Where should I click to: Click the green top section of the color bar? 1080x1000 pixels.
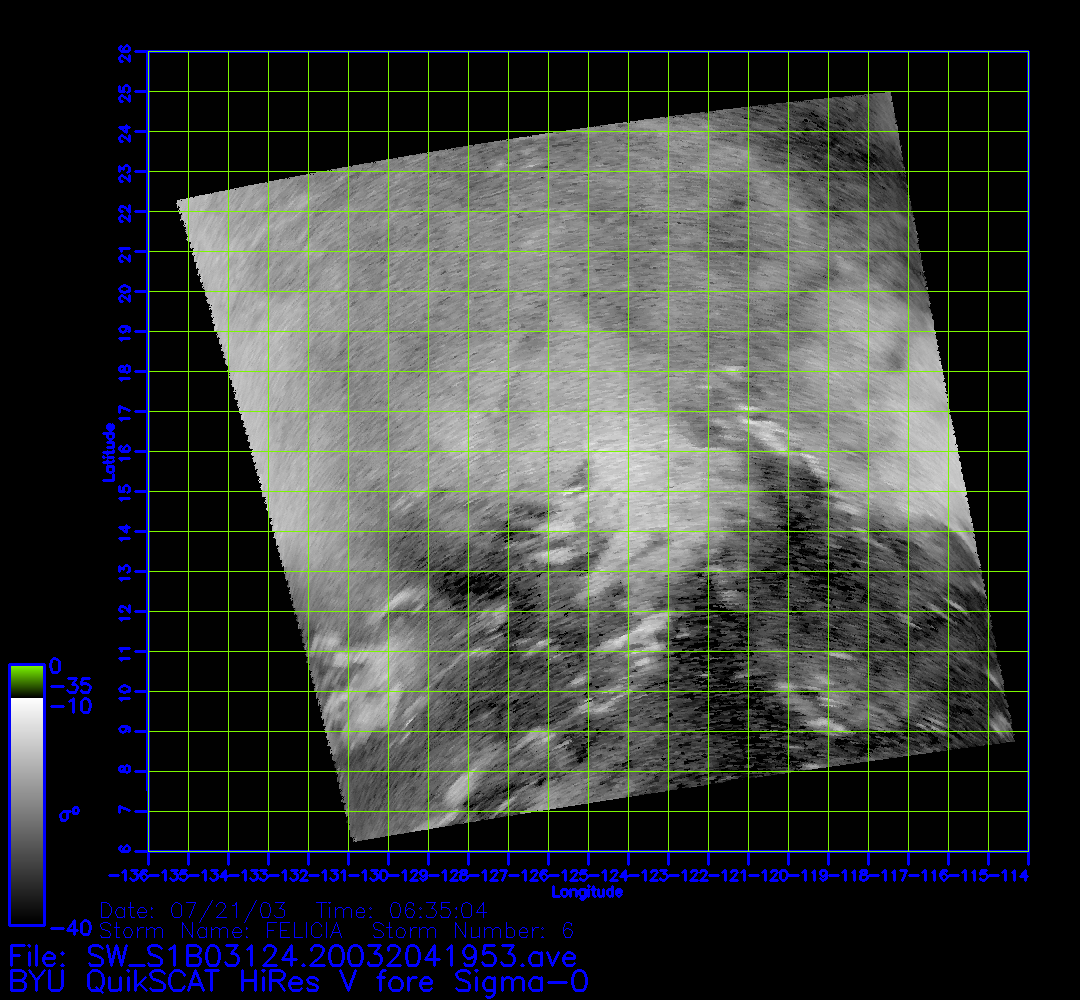[x=26, y=681]
